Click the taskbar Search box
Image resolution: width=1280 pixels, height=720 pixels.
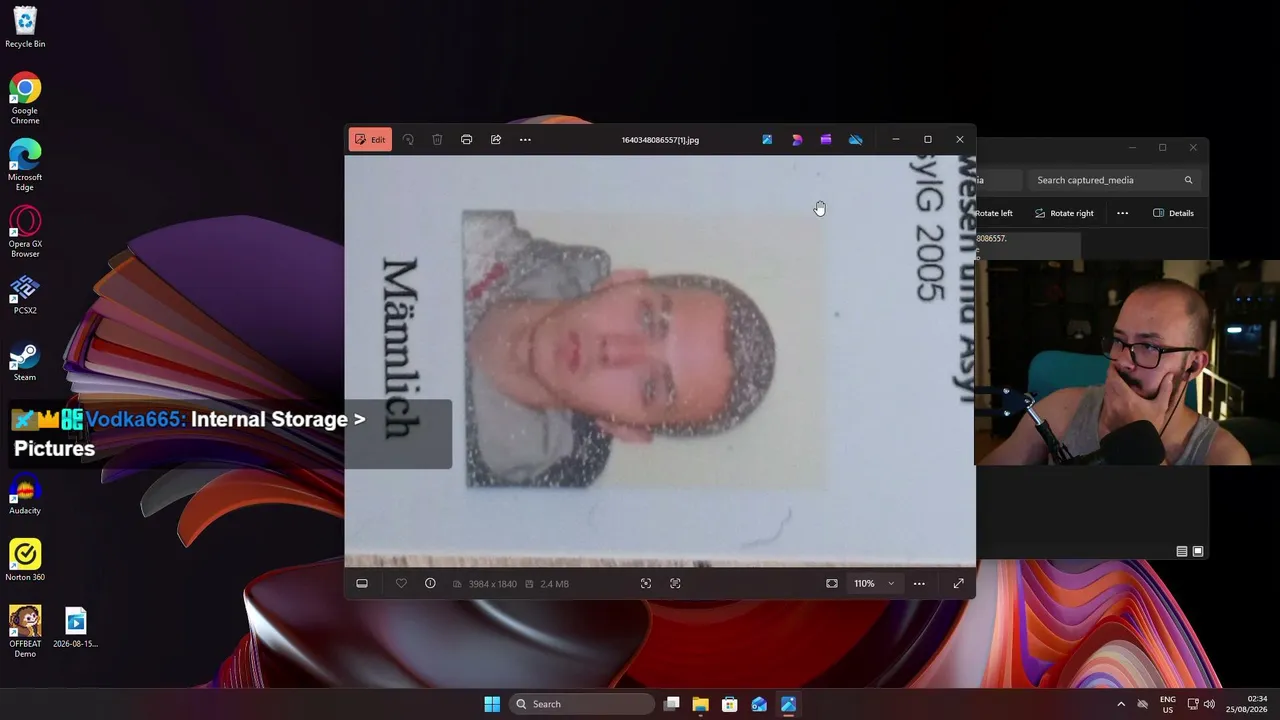tap(581, 704)
